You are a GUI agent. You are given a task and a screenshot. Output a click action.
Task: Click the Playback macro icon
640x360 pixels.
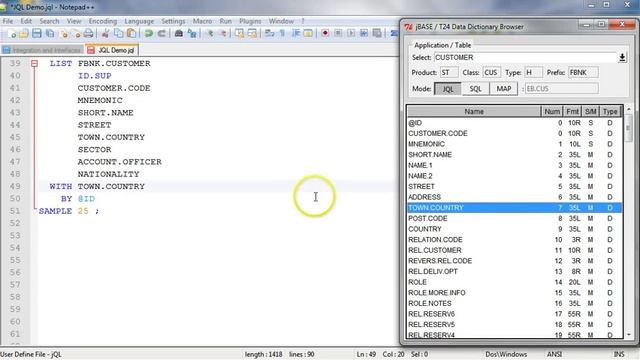coord(351,33)
